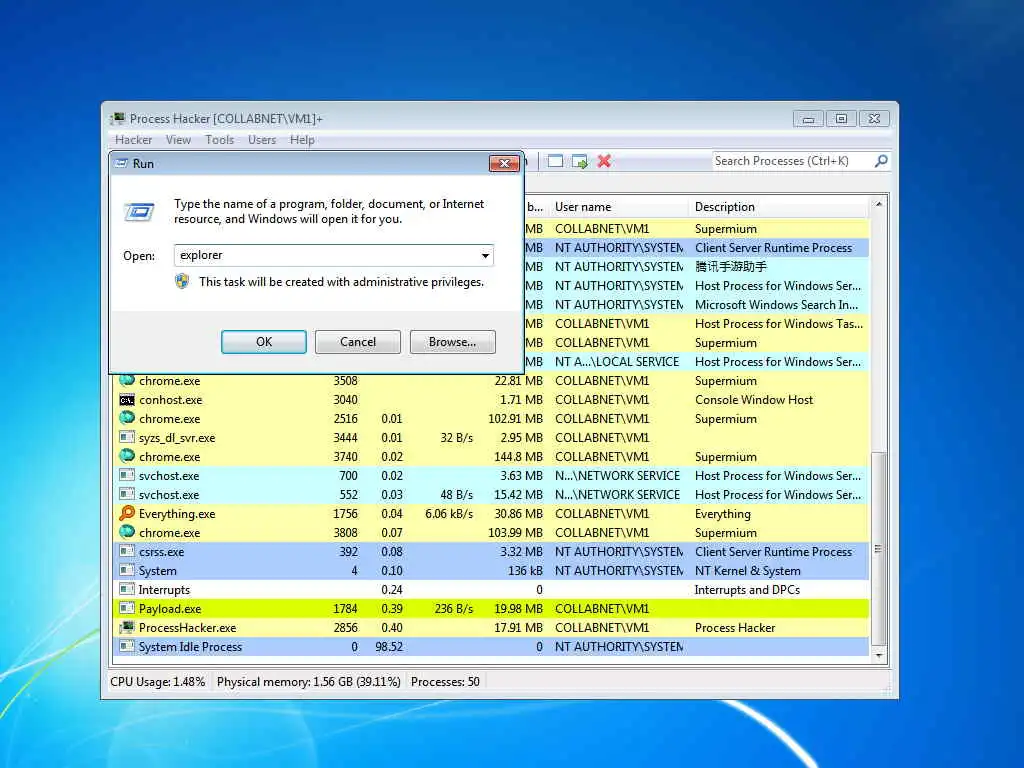Viewport: 1024px width, 768px height.
Task: Click the NT Kernel & System description
Action: [x=747, y=571]
